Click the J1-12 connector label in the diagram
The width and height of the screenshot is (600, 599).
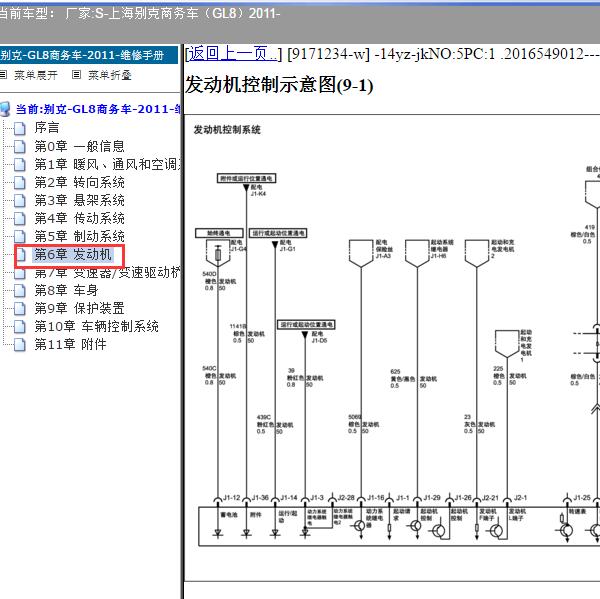232,498
